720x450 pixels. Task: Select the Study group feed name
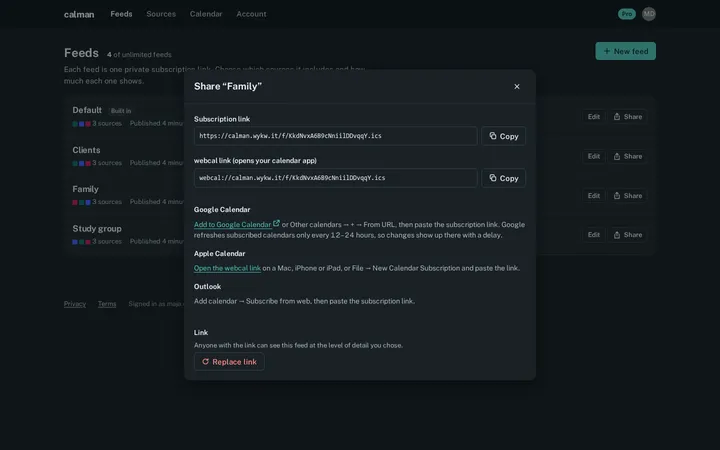(x=97, y=229)
